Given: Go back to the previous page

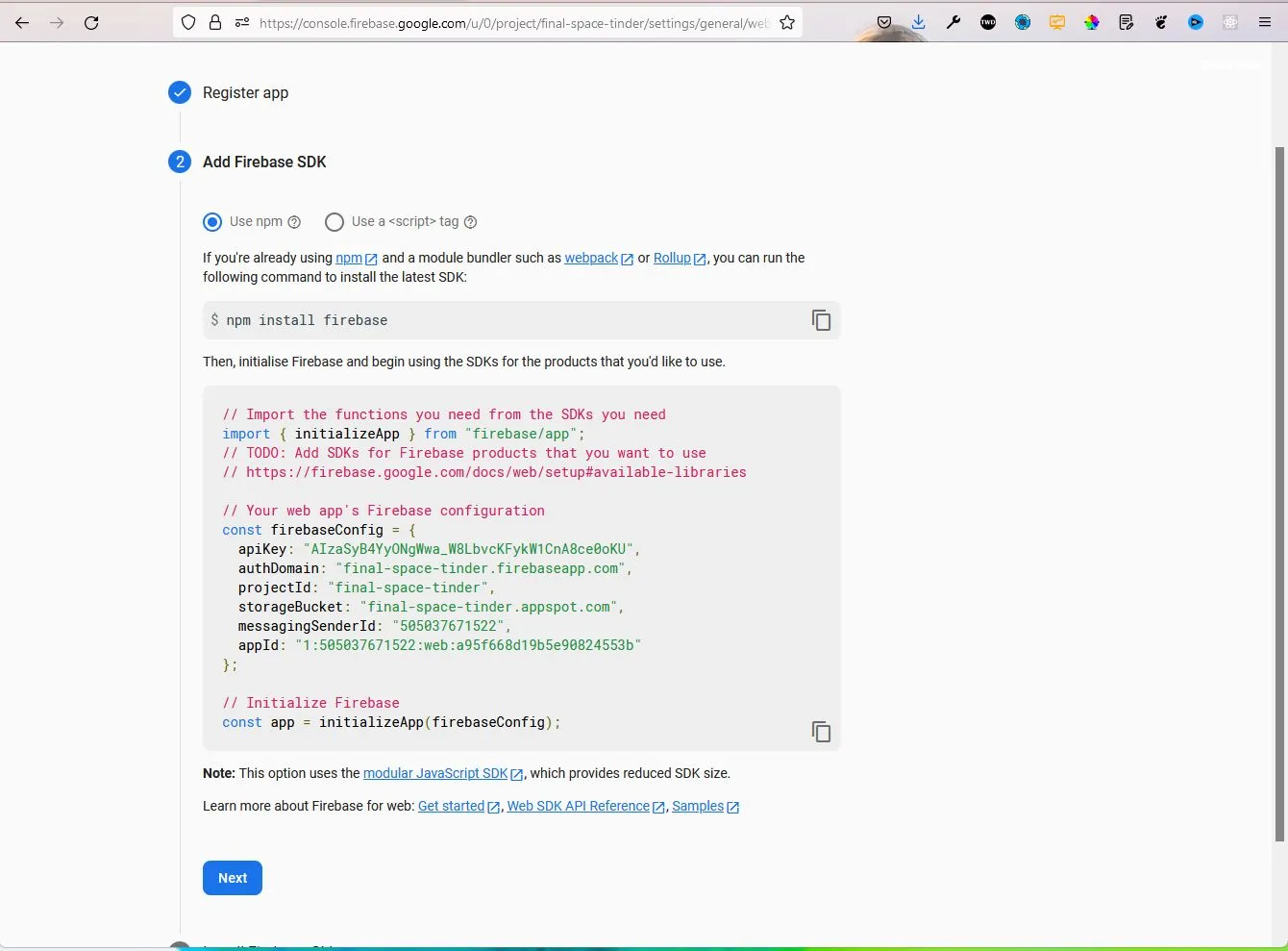Looking at the screenshot, I should 22,22.
